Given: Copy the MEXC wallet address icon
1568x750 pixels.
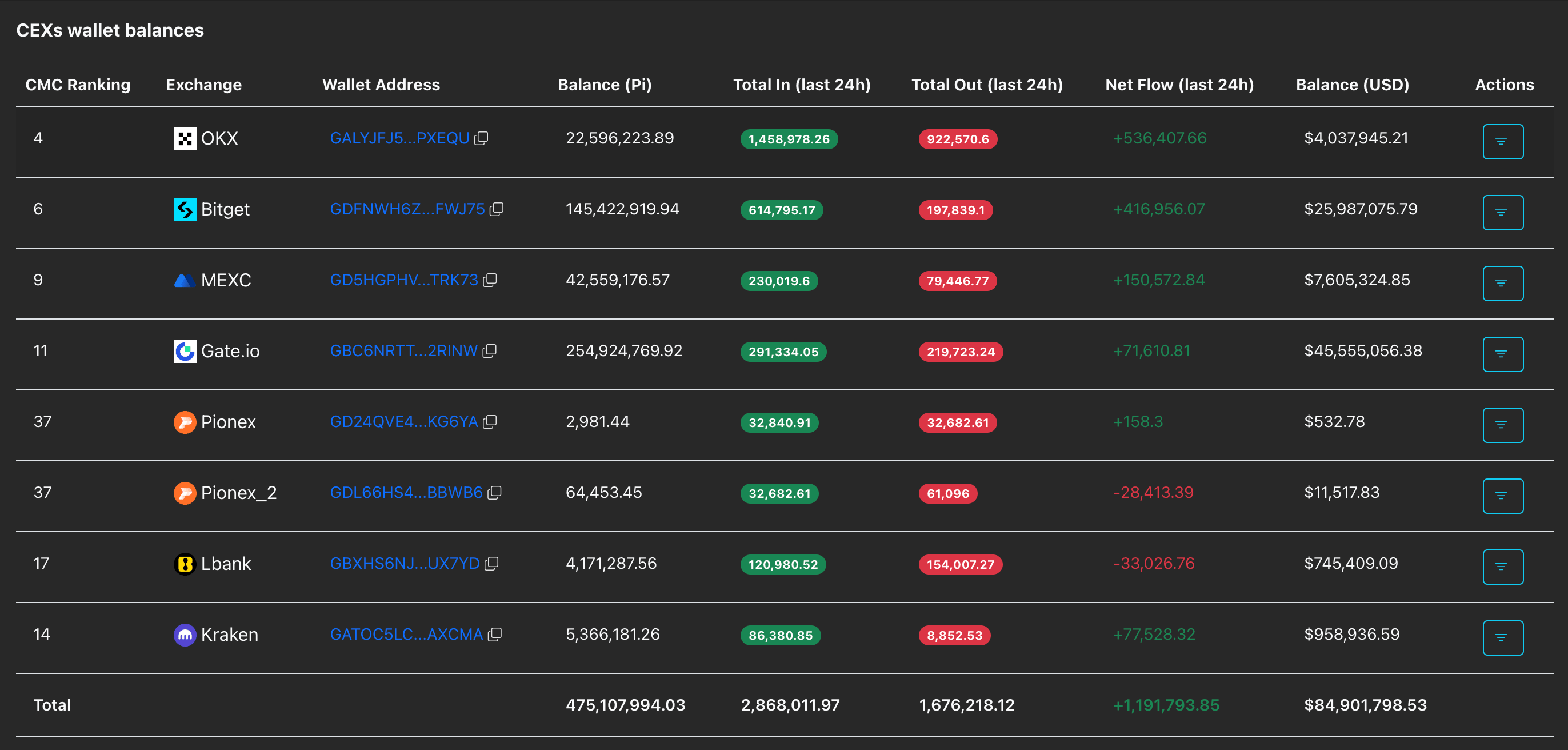Looking at the screenshot, I should (489, 280).
